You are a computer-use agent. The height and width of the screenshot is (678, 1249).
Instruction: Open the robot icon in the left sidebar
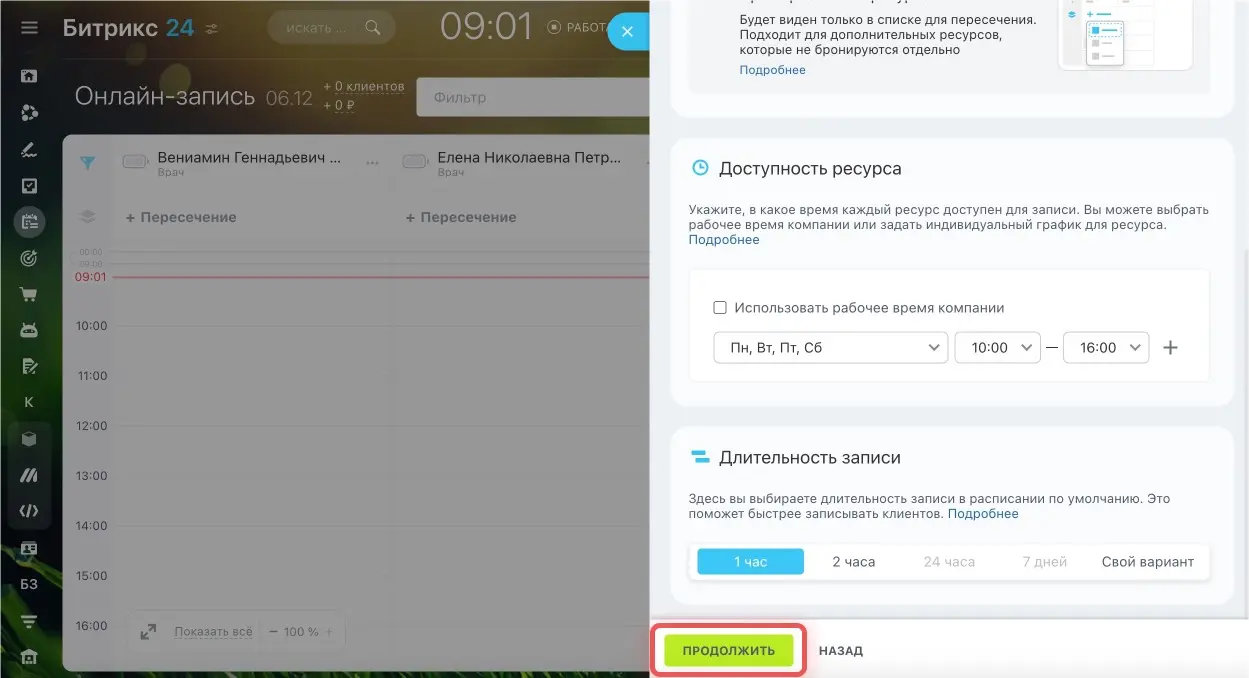click(29, 330)
